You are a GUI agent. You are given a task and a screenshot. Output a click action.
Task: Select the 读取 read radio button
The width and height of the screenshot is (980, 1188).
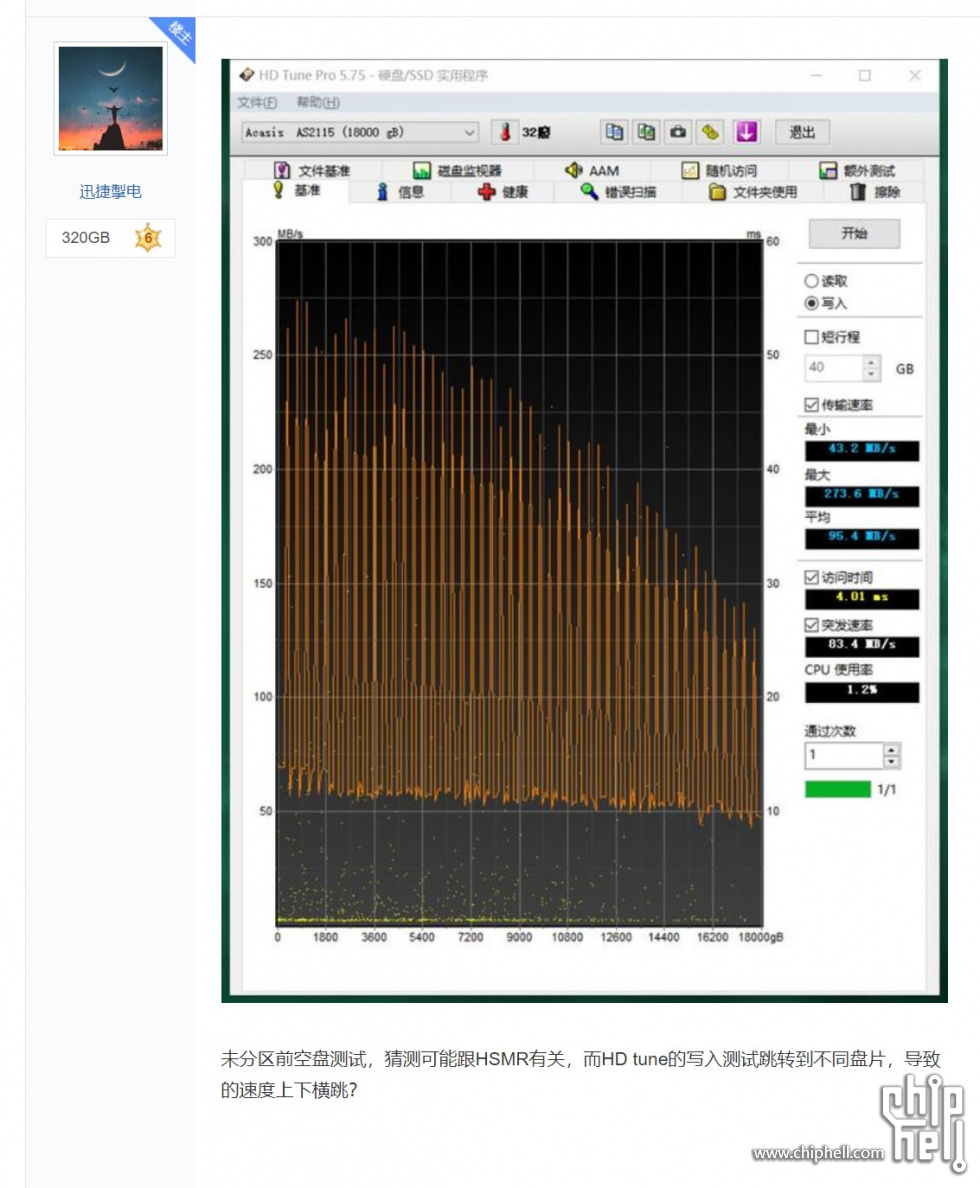point(812,281)
